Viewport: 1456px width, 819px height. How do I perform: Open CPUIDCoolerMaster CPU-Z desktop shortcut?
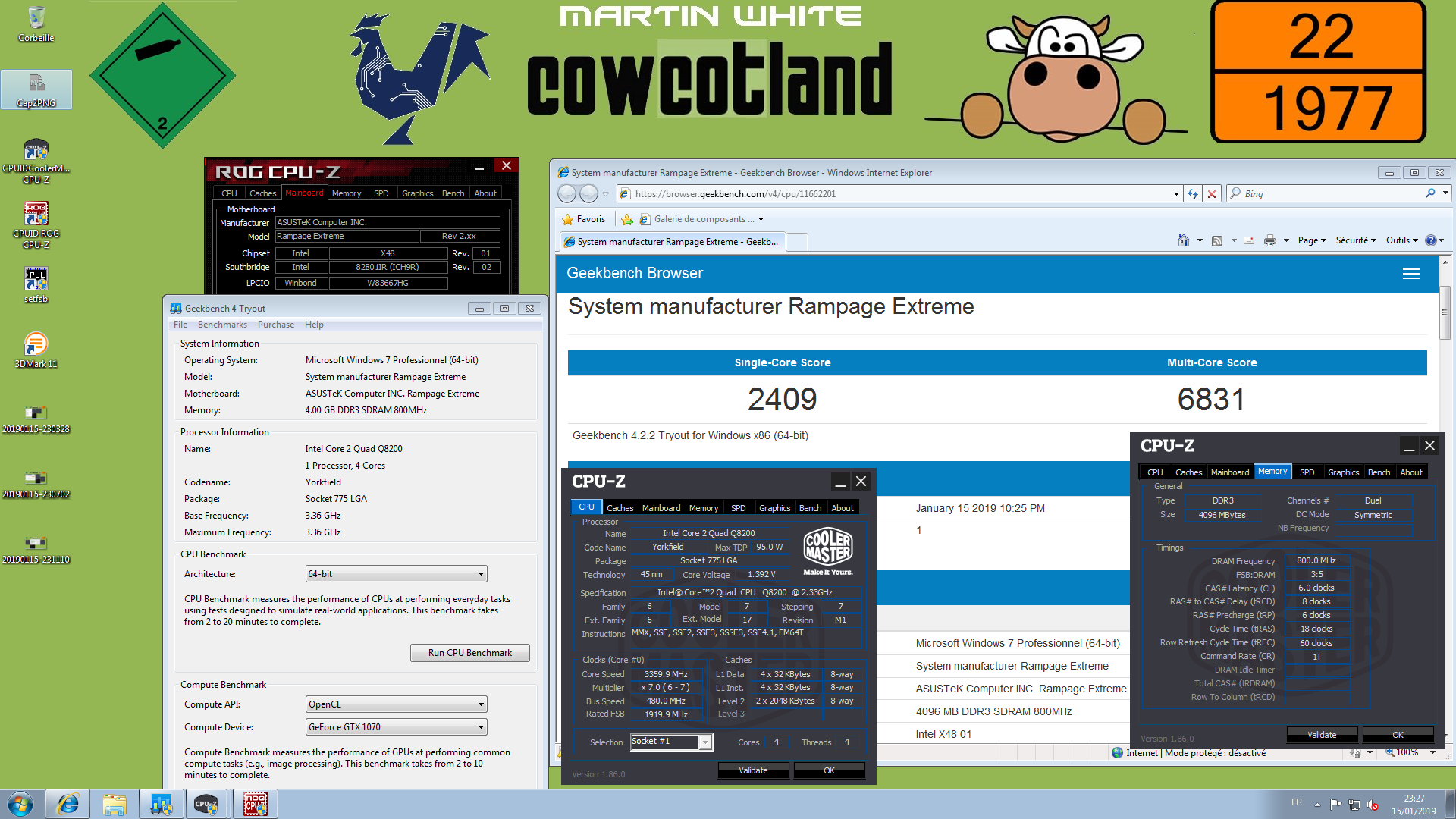pos(36,162)
